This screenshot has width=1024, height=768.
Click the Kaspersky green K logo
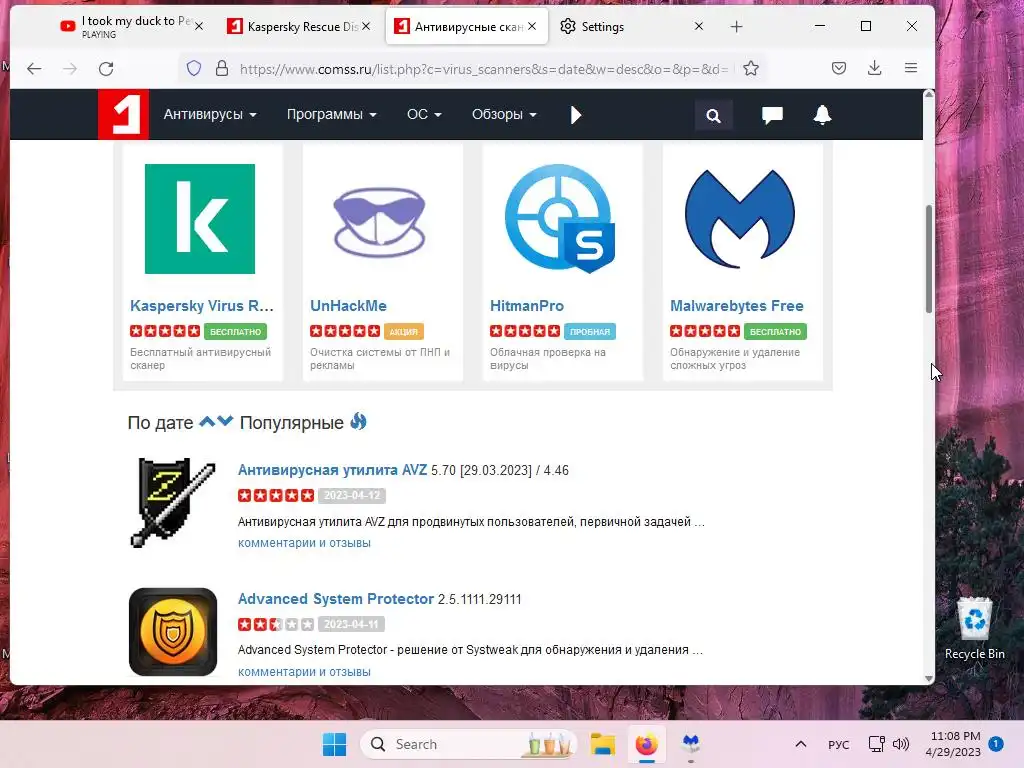pos(200,219)
